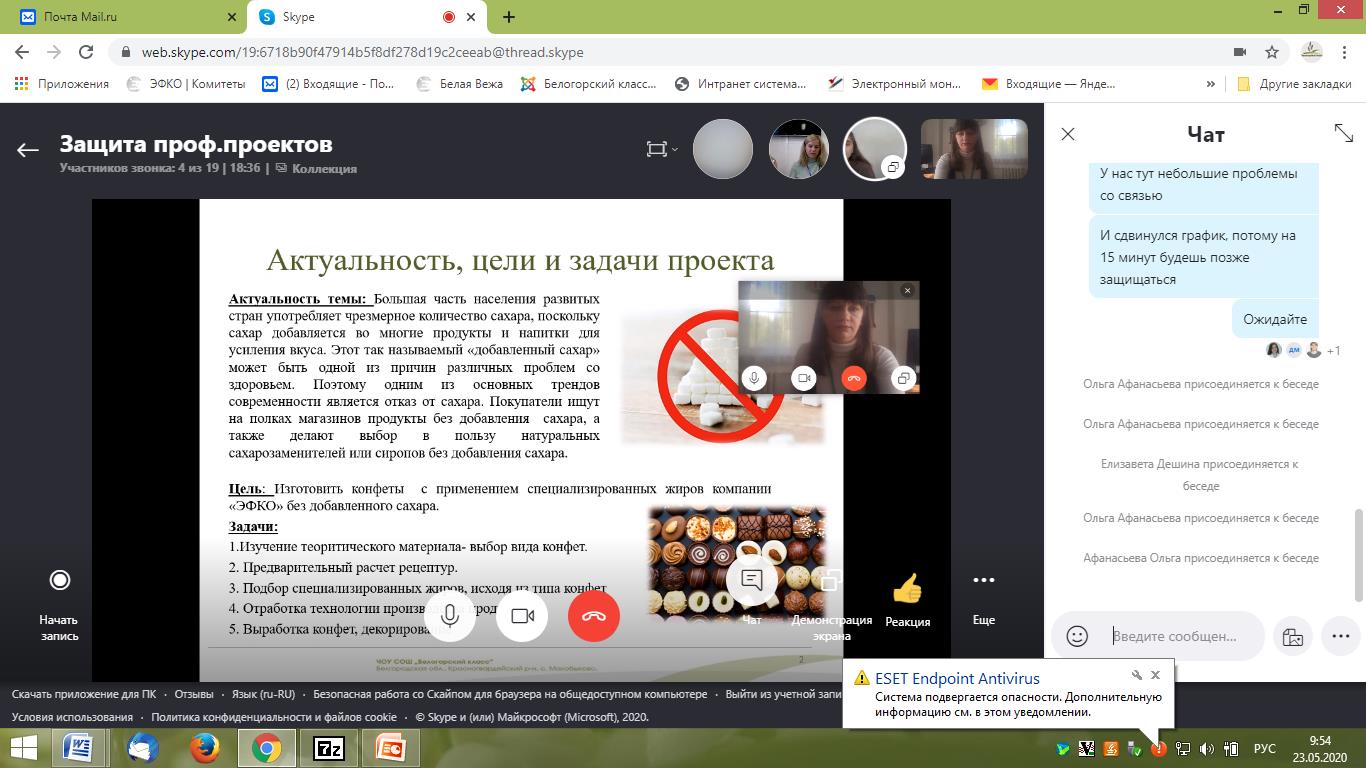Open Firefox from the Windows taskbar

(x=204, y=747)
